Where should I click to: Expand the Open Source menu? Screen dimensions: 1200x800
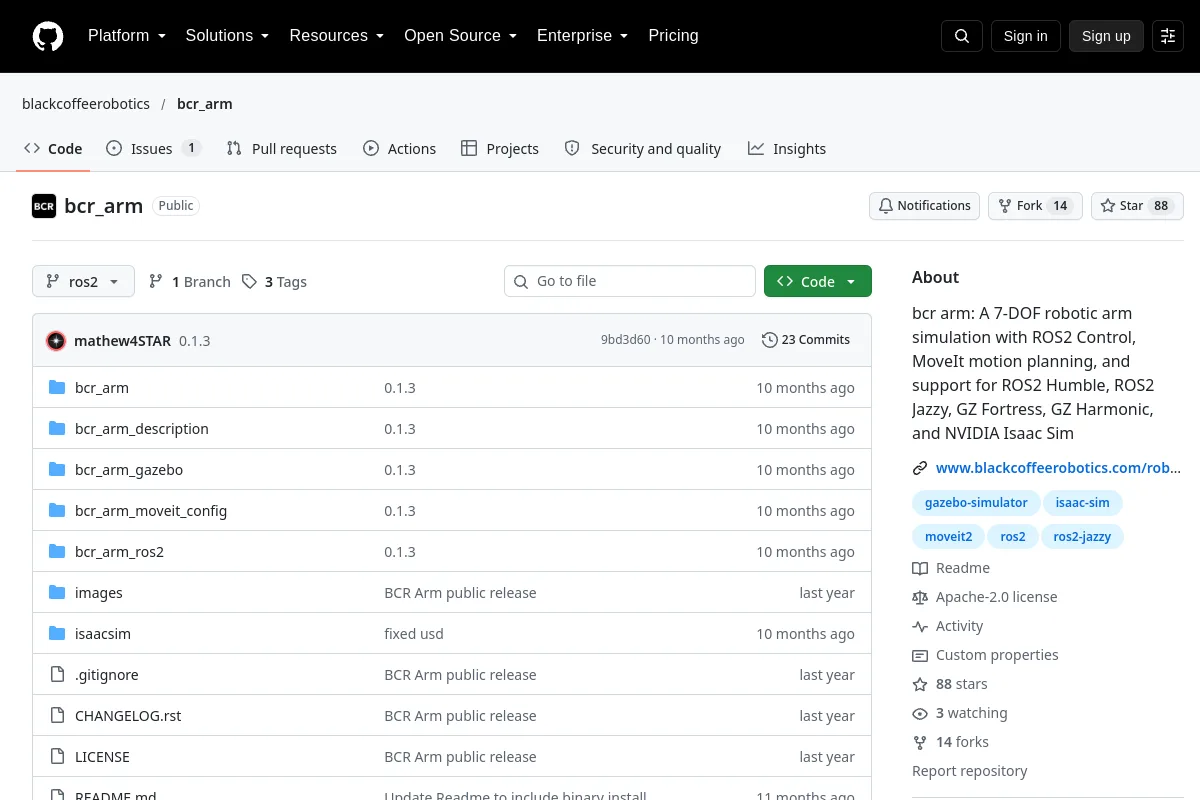pos(460,36)
